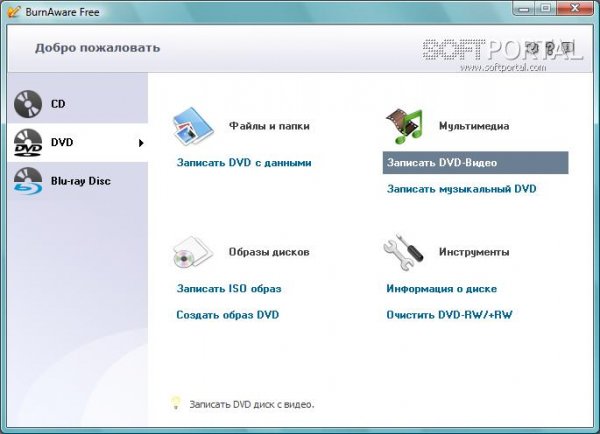Click the question mark help icon in header
This screenshot has width=600, height=434.
(x=550, y=48)
